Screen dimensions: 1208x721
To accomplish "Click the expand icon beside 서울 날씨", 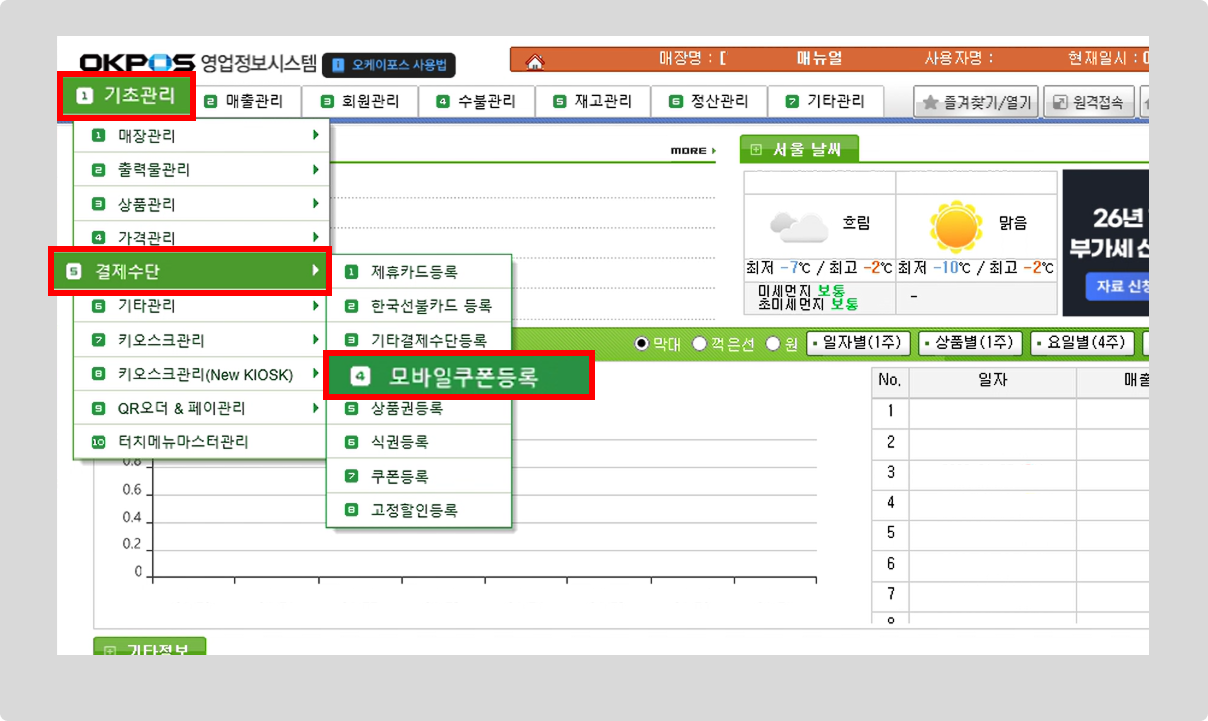I will pyautogui.click(x=756, y=149).
